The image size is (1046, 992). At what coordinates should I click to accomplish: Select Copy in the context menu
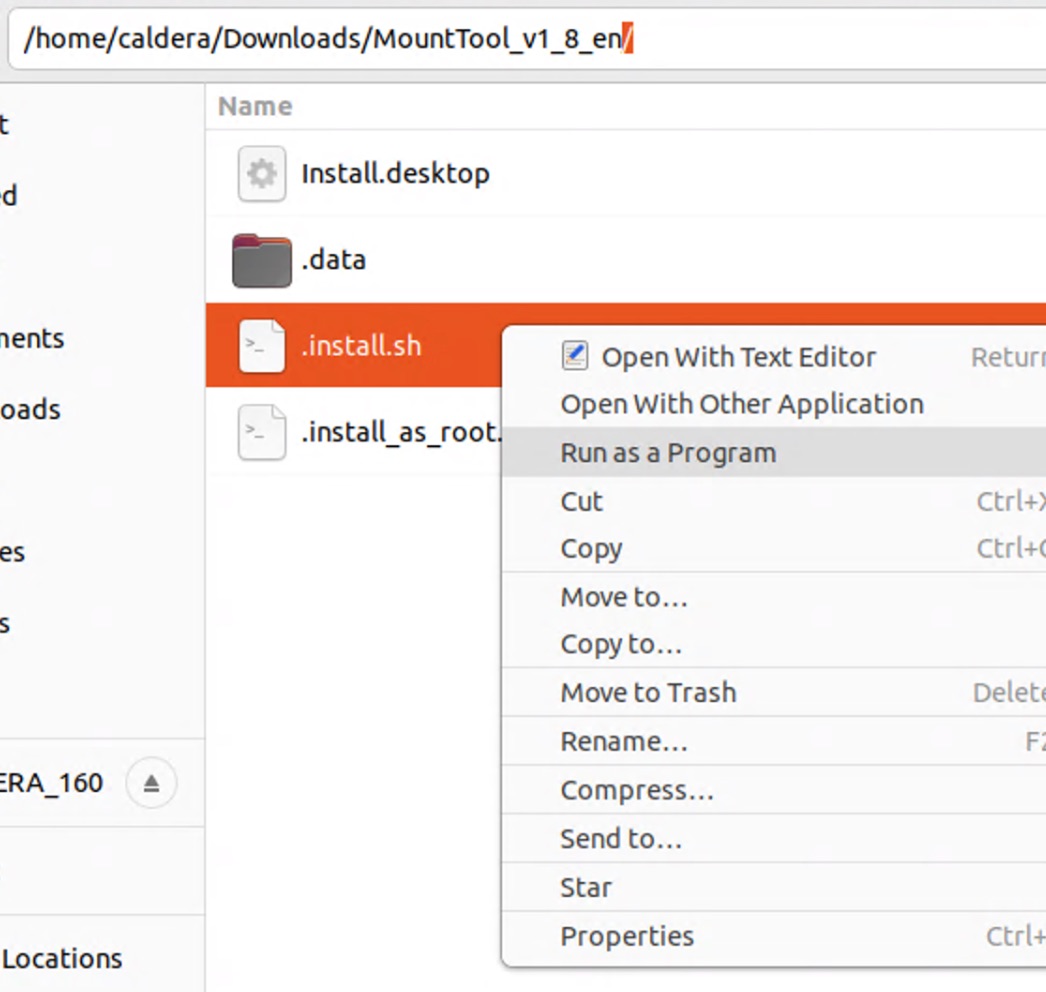[591, 549]
